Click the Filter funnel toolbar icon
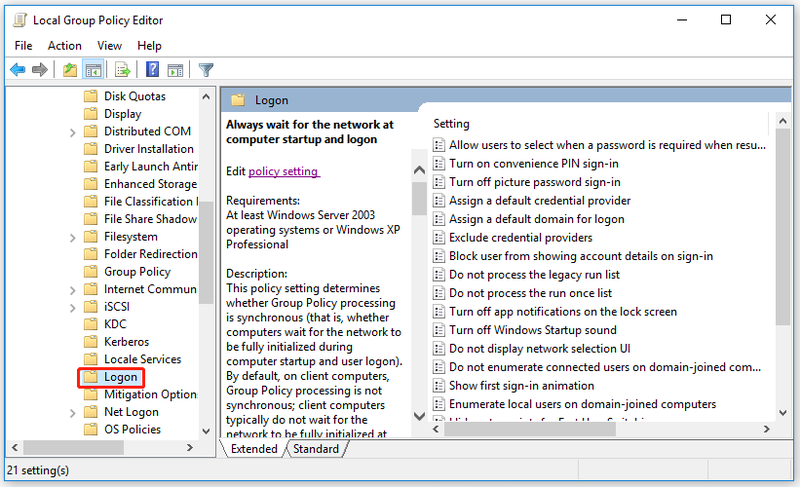 [x=206, y=69]
